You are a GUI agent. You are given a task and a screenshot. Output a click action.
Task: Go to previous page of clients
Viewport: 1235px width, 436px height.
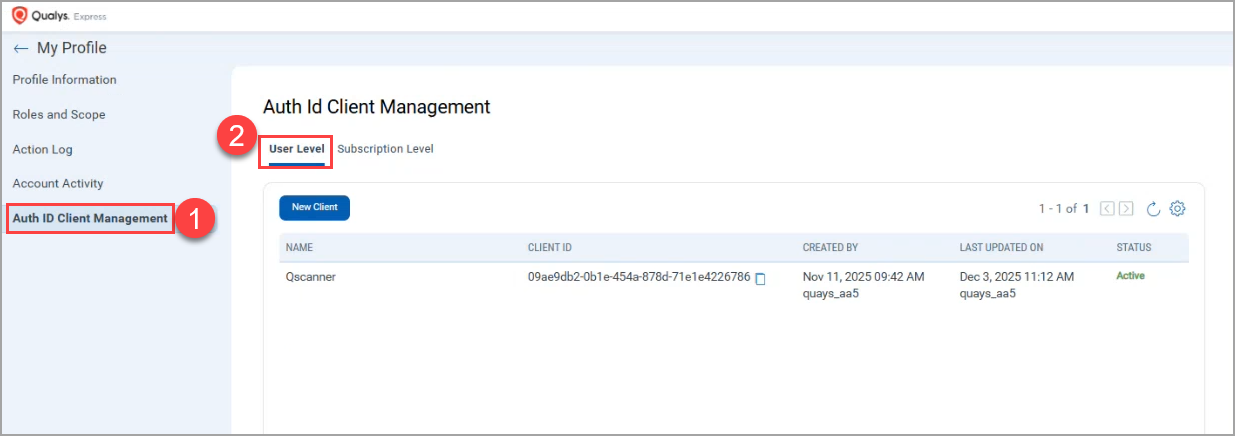point(1107,208)
